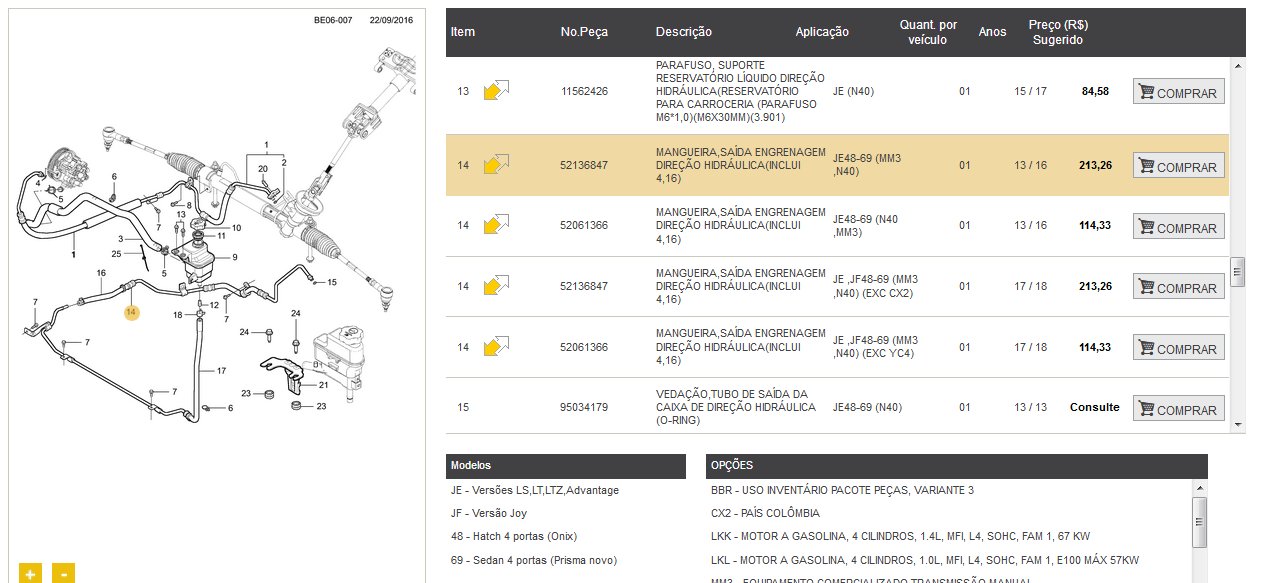Select '48 - Hatch 4 portas (Onix)' model
The width and height of the screenshot is (1266, 583).
[x=514, y=536]
